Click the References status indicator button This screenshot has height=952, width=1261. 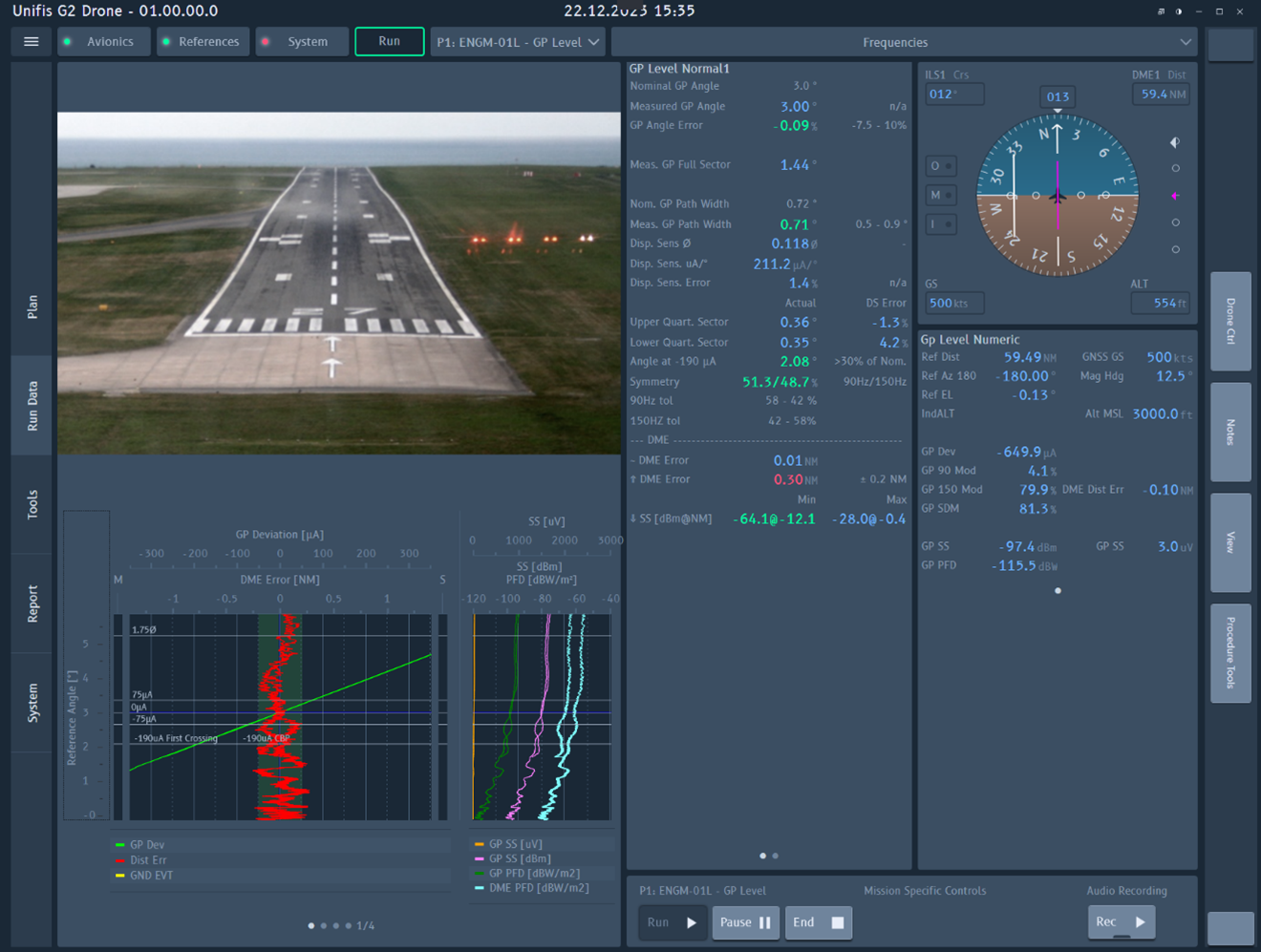(202, 42)
